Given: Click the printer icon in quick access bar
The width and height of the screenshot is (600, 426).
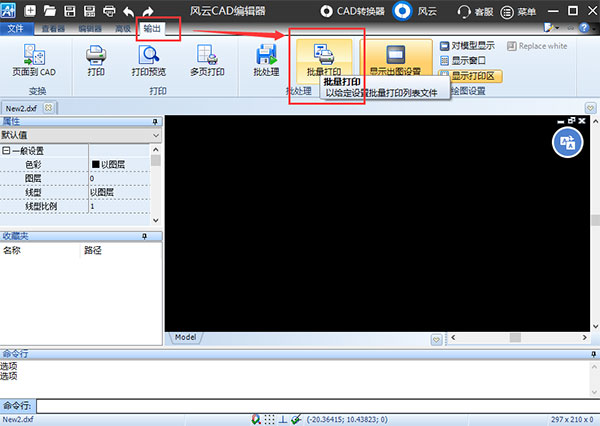Looking at the screenshot, I should pyautogui.click(x=109, y=11).
